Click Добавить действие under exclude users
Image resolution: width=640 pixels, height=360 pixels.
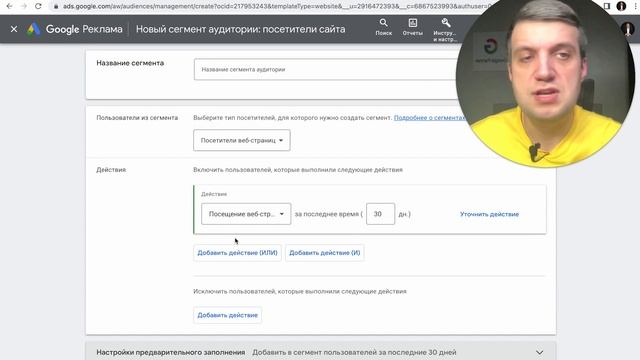(x=228, y=315)
